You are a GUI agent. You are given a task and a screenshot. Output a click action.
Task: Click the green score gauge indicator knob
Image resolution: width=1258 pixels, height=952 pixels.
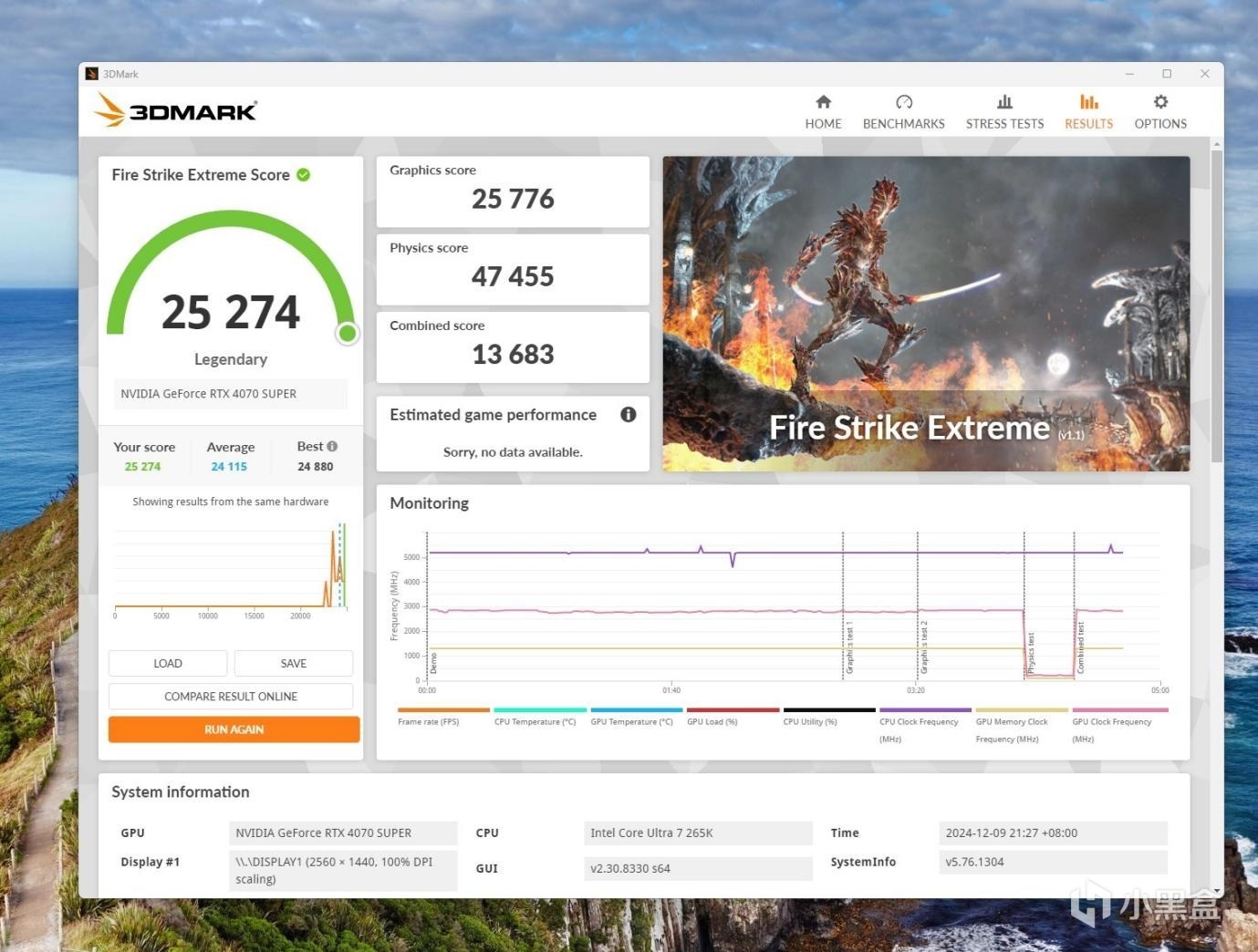click(x=347, y=334)
